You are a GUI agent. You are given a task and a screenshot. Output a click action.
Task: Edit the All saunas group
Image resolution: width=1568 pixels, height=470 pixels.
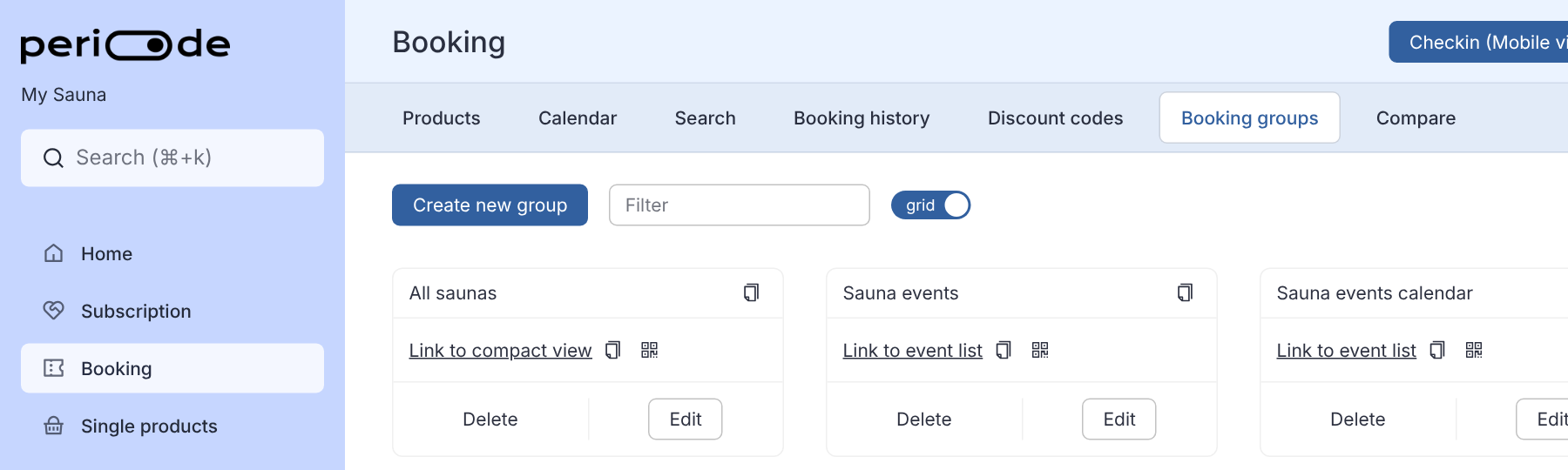tap(685, 419)
